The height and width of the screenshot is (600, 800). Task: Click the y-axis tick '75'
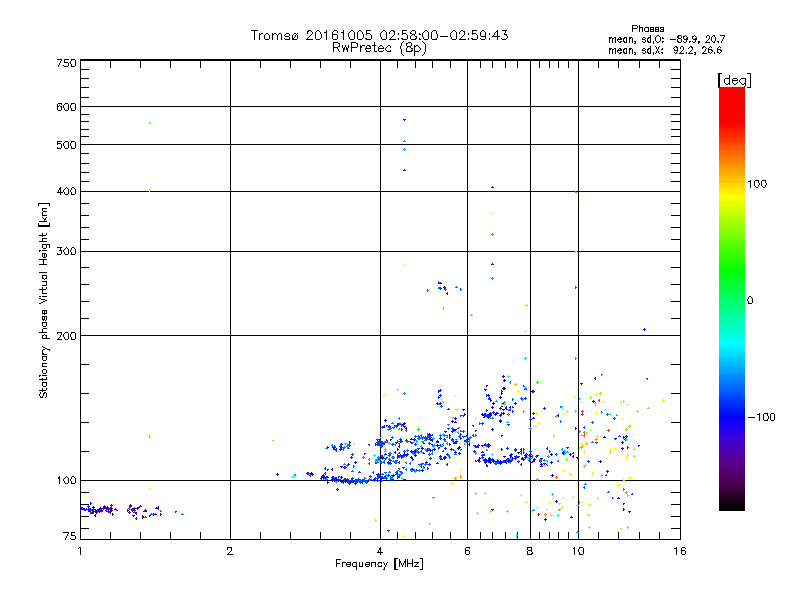click(x=70, y=536)
